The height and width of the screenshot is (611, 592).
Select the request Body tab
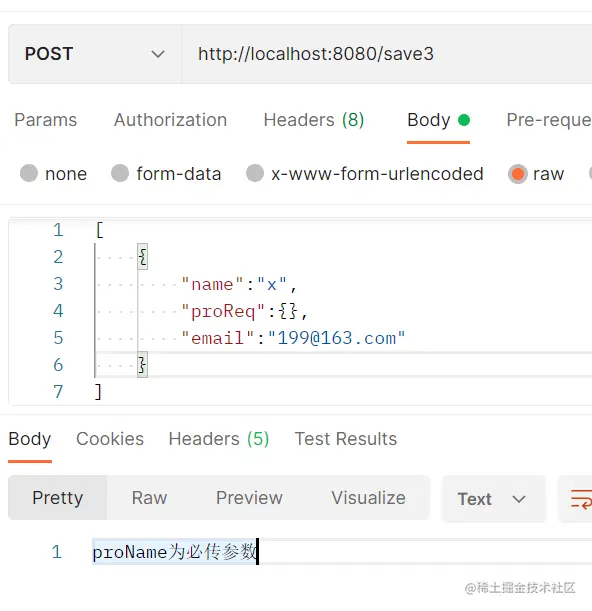438,120
